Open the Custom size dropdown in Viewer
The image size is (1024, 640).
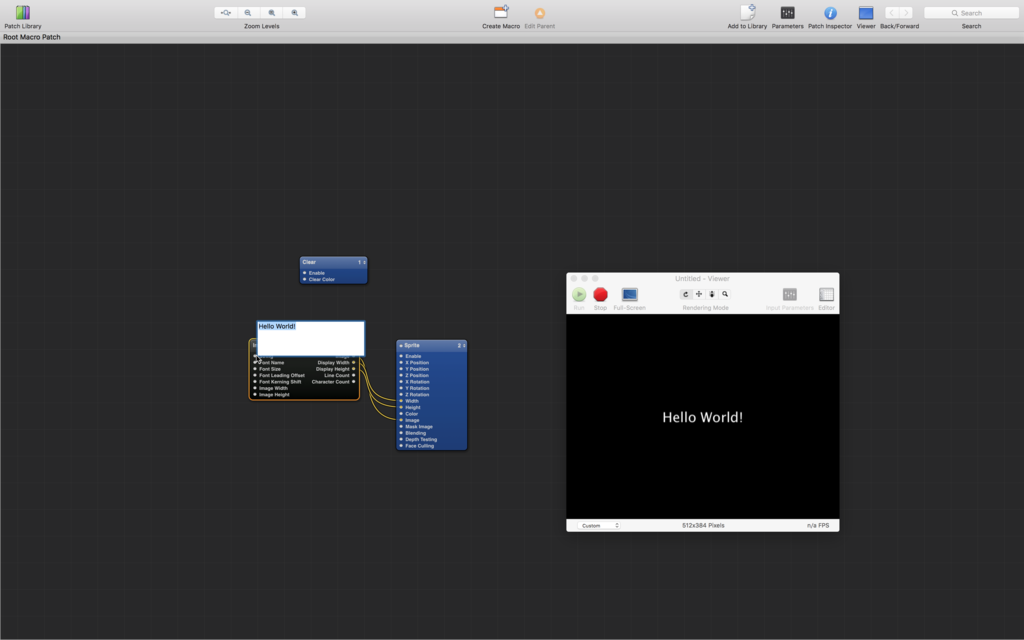(x=599, y=526)
